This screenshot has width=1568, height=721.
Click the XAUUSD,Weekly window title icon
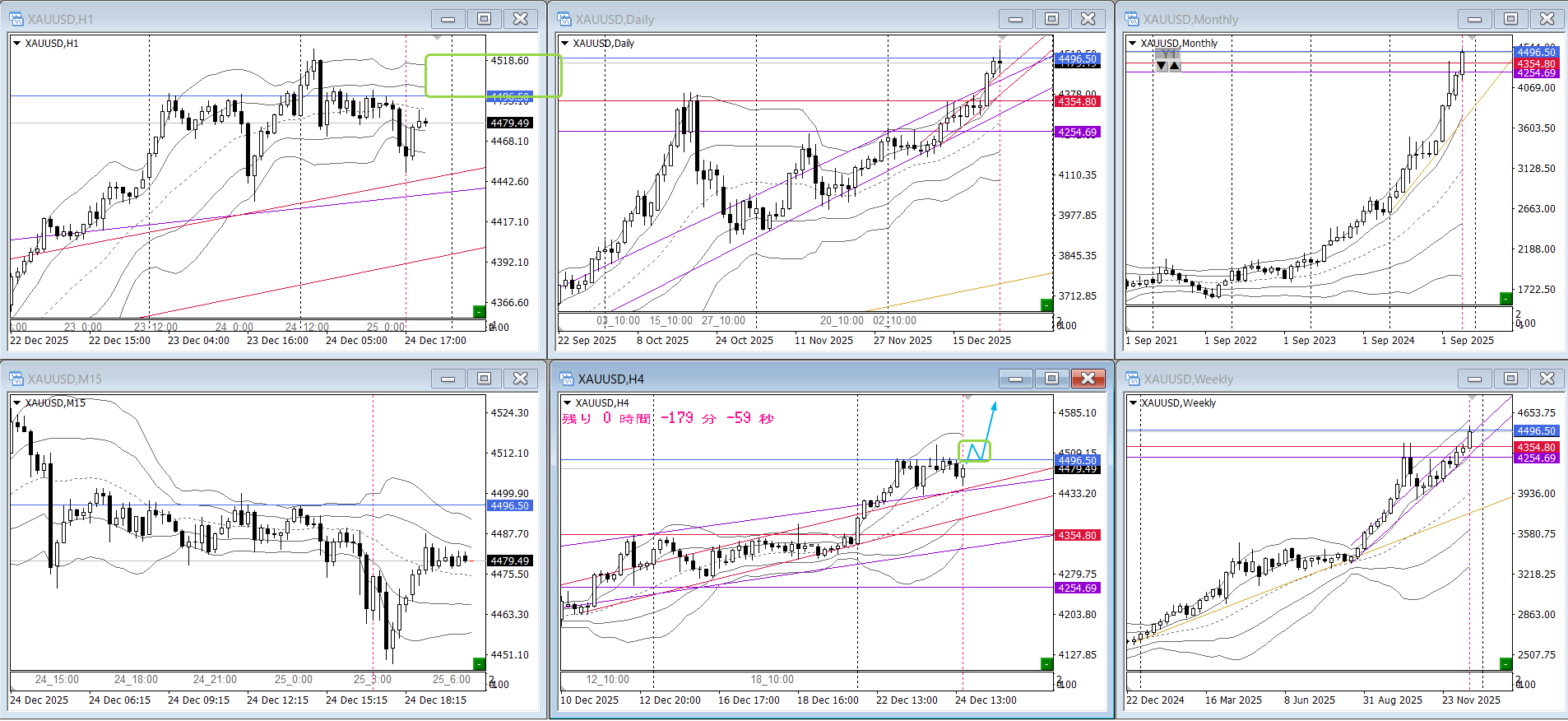1133,379
